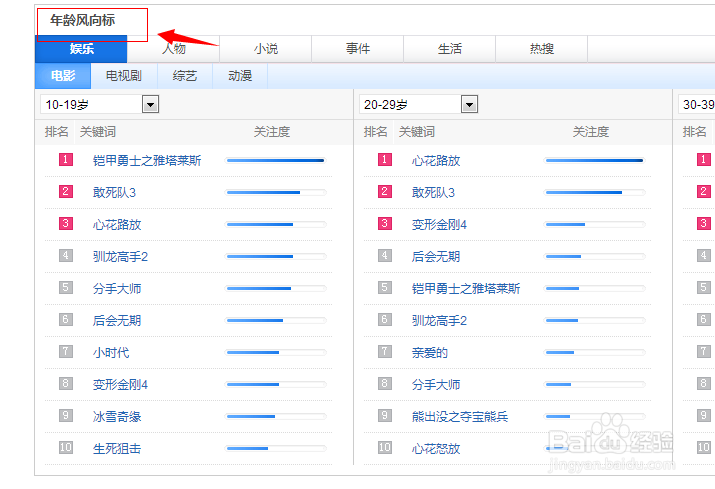Click rank 7 badge beside 小时代
This screenshot has height=489, width=715.
[x=66, y=351]
